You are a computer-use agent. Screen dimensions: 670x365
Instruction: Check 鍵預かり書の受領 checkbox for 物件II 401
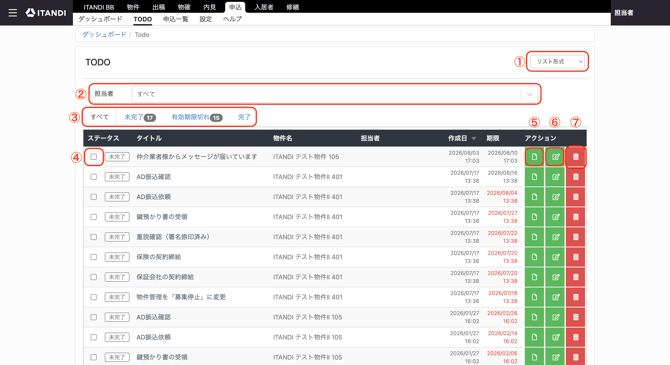click(94, 217)
